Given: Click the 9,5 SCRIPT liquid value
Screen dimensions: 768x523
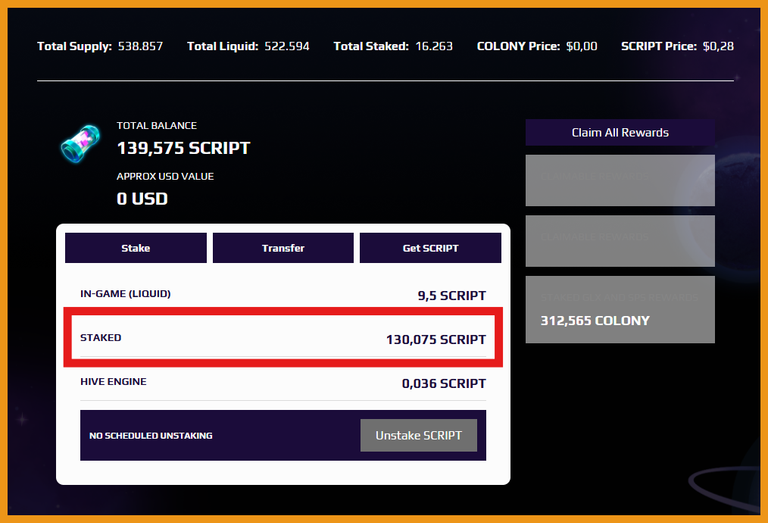Looking at the screenshot, I should coord(452,296).
